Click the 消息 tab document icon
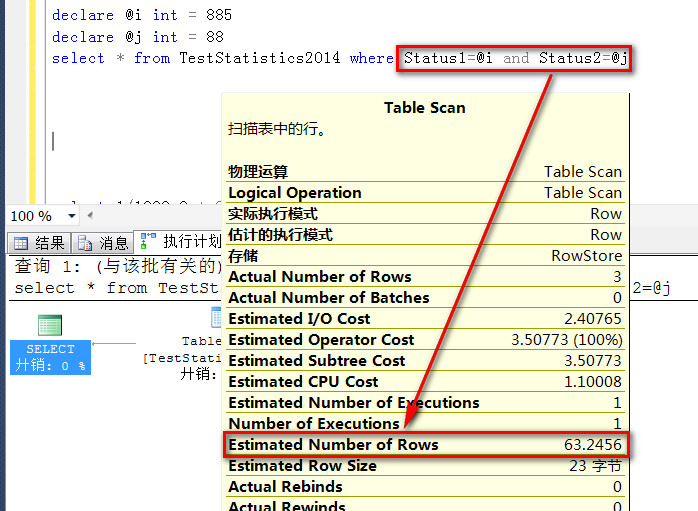Viewport: 698px width, 511px height. (x=85, y=243)
